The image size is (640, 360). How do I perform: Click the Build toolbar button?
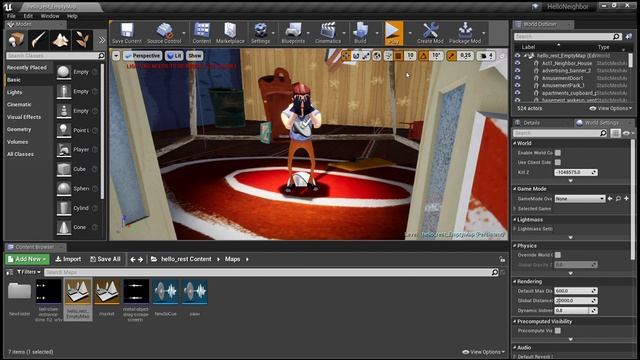[360, 33]
